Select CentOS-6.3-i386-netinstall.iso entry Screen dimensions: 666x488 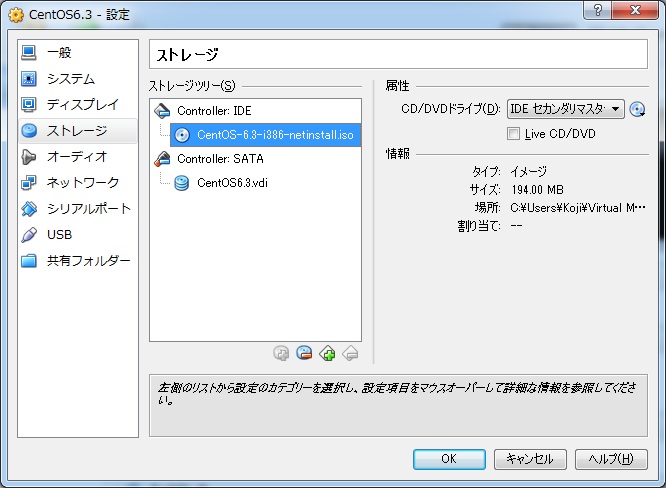point(265,135)
